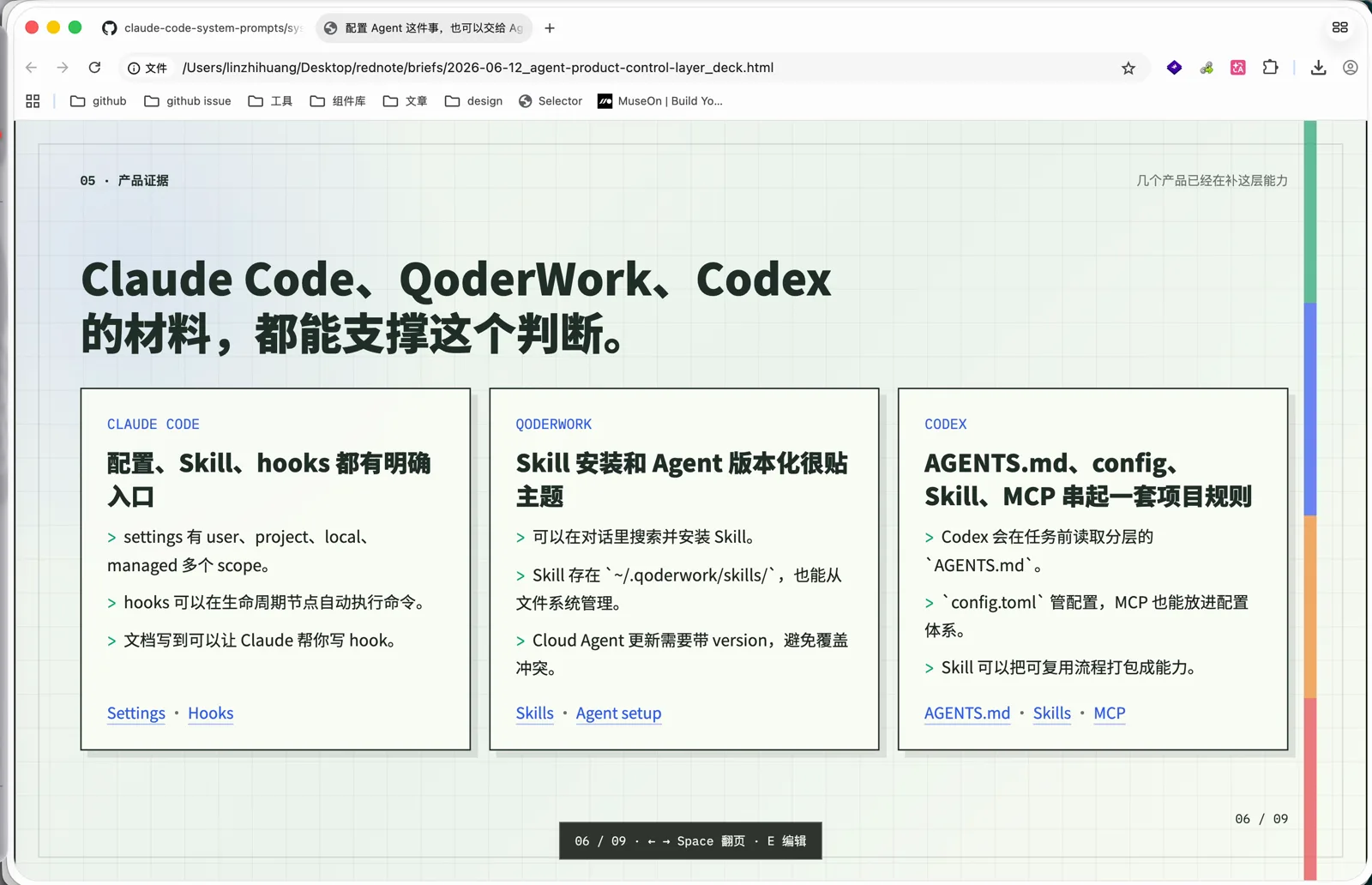Click the bullet about ~/.qoderwork/skills/ path
Screen dimensions: 1372x885
[679, 588]
